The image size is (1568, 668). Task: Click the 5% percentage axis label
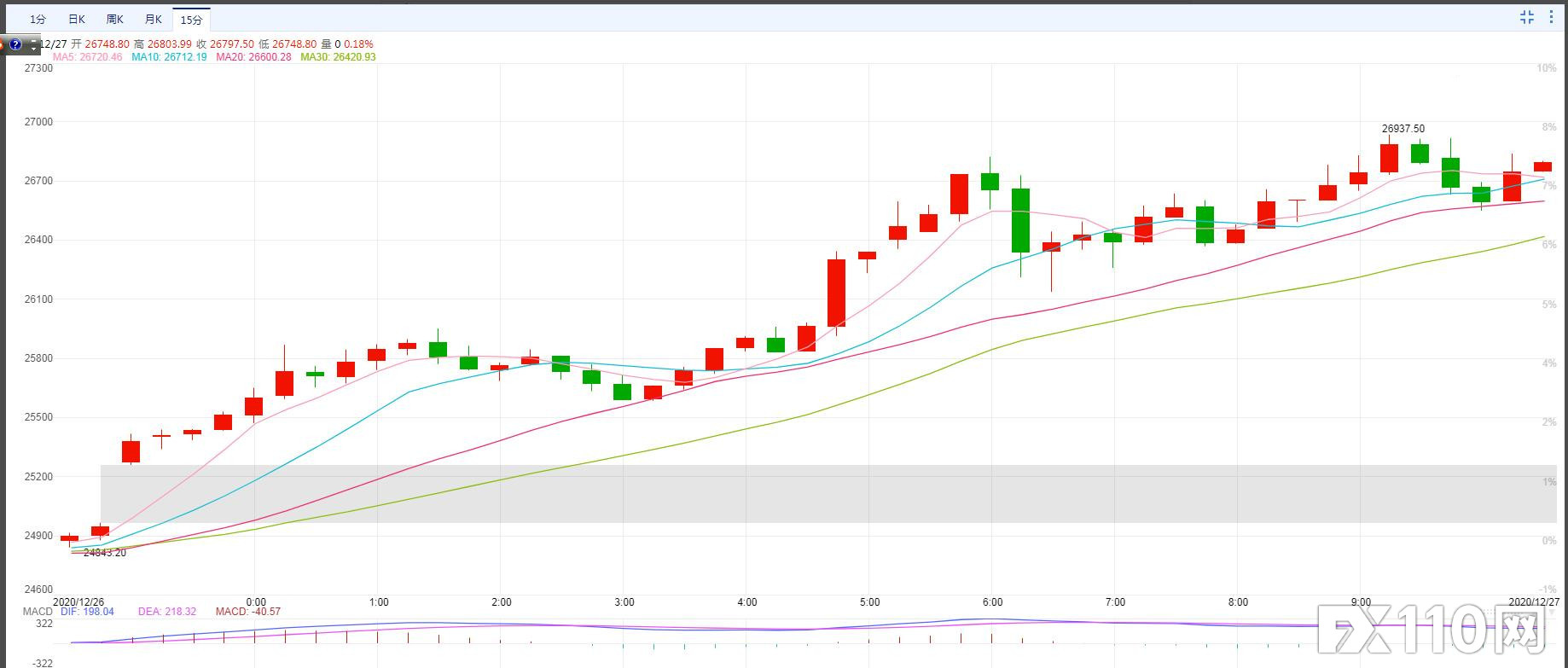click(x=1548, y=305)
